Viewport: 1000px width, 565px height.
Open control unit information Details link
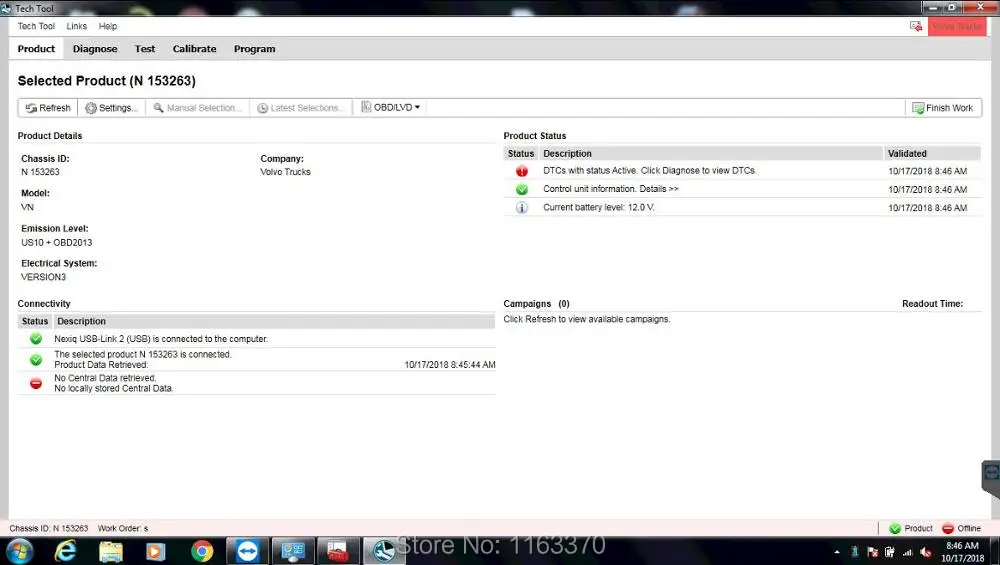(659, 189)
